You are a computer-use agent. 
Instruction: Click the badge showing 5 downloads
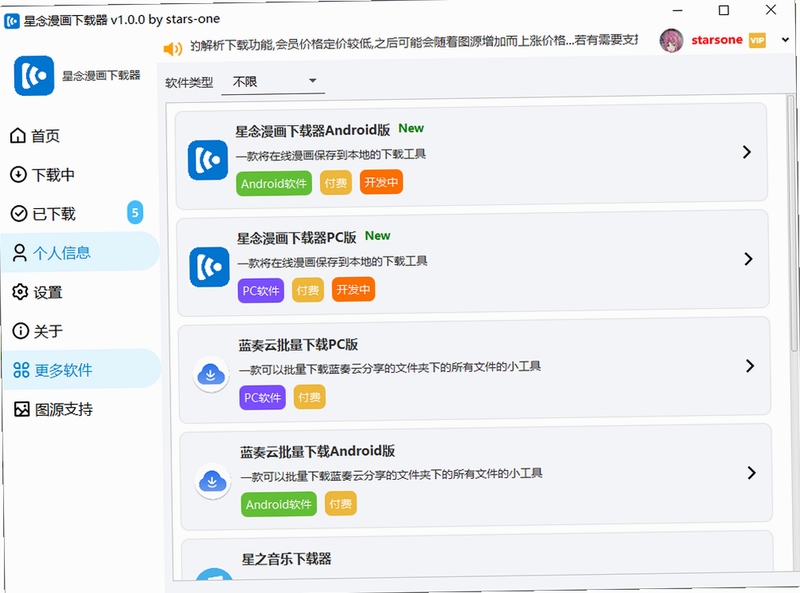coord(135,212)
